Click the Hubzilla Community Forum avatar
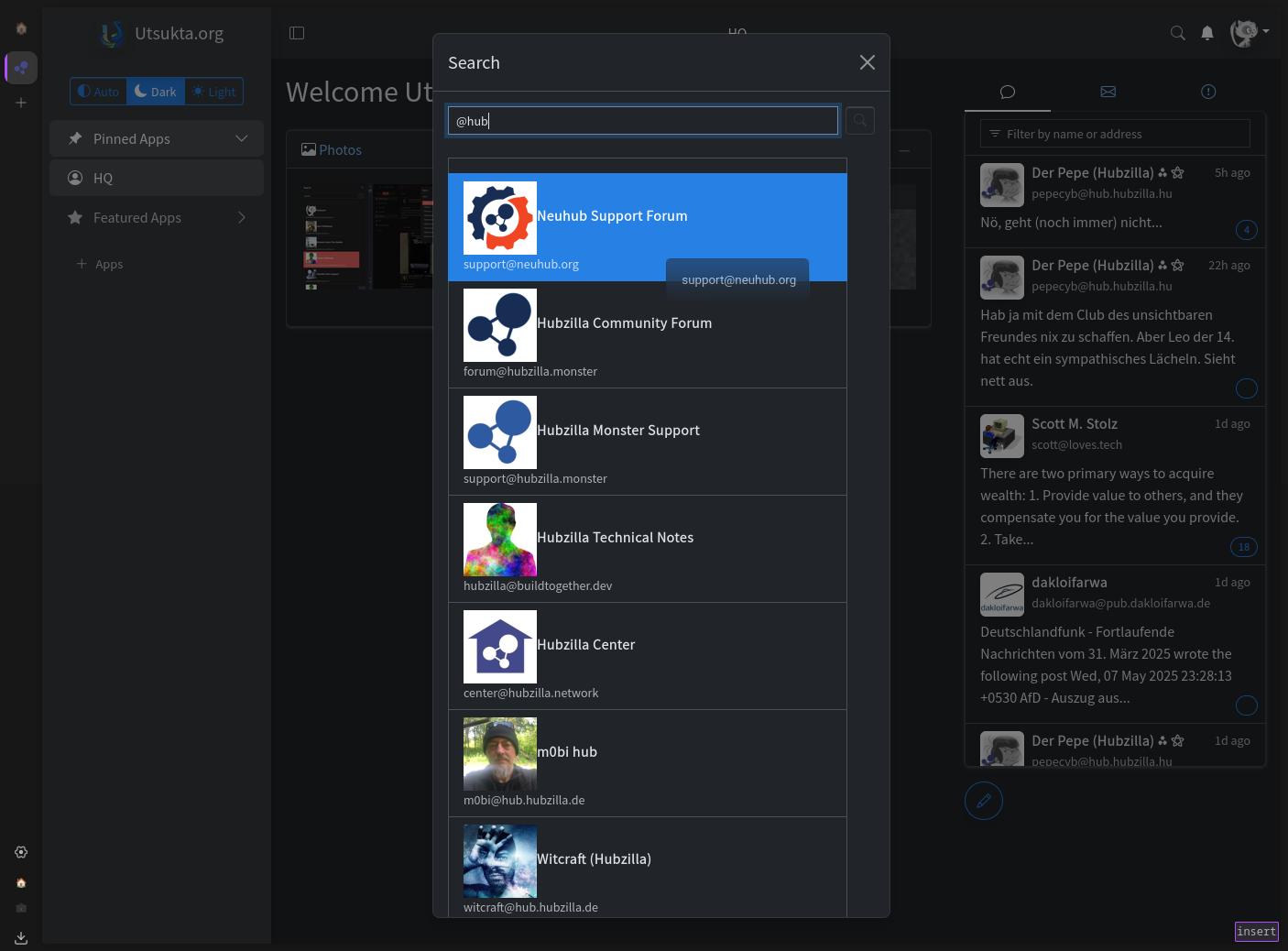1288x951 pixels. (500, 325)
